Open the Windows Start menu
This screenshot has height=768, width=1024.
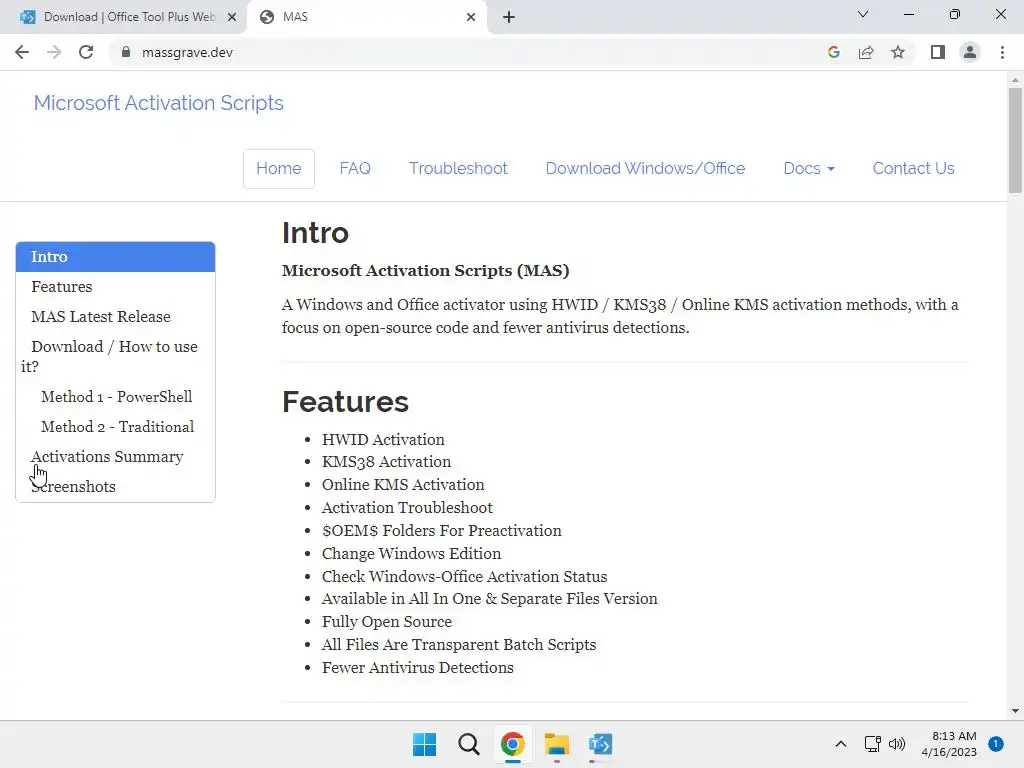click(x=424, y=744)
